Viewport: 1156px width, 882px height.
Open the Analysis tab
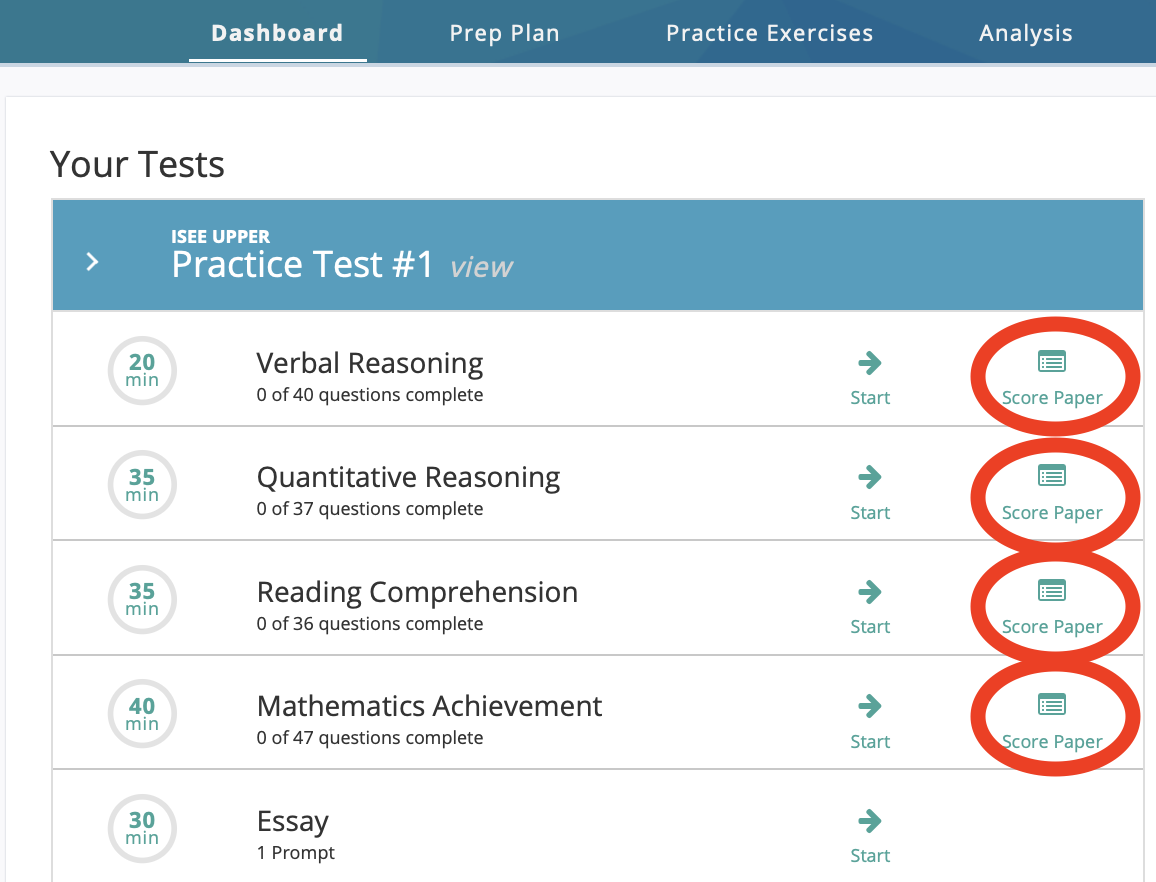pos(1025,33)
